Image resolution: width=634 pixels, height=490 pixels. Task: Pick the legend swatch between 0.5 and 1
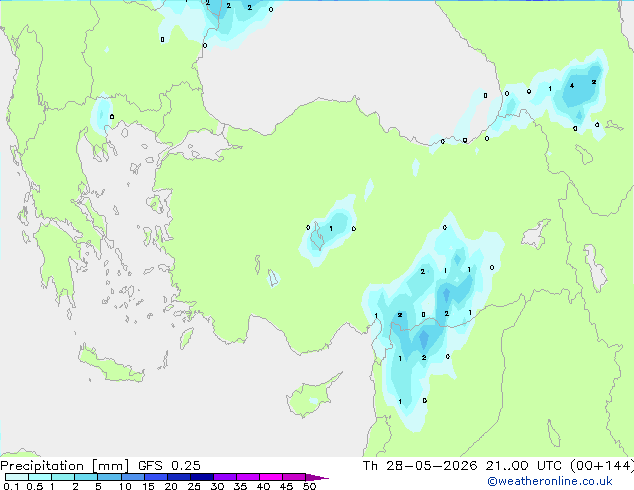point(40,477)
